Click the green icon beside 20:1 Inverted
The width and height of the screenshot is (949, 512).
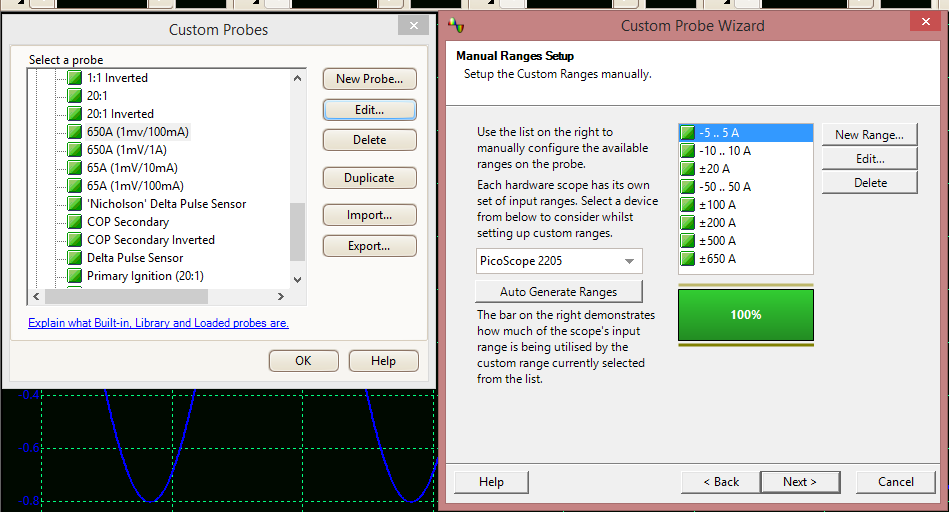click(74, 114)
